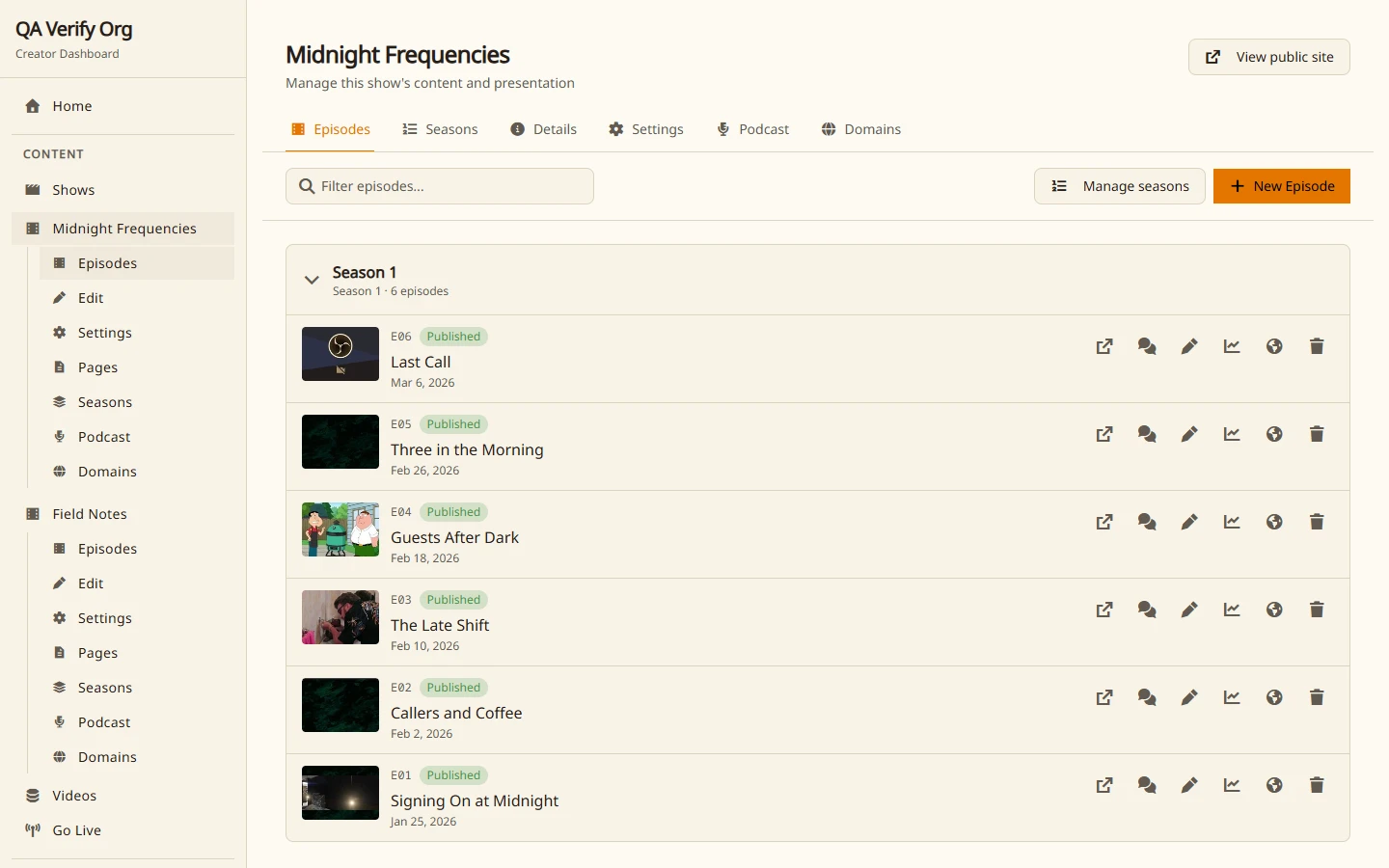This screenshot has height=868, width=1389.
Task: Edit Three in the Morning pencil icon
Action: (x=1189, y=434)
